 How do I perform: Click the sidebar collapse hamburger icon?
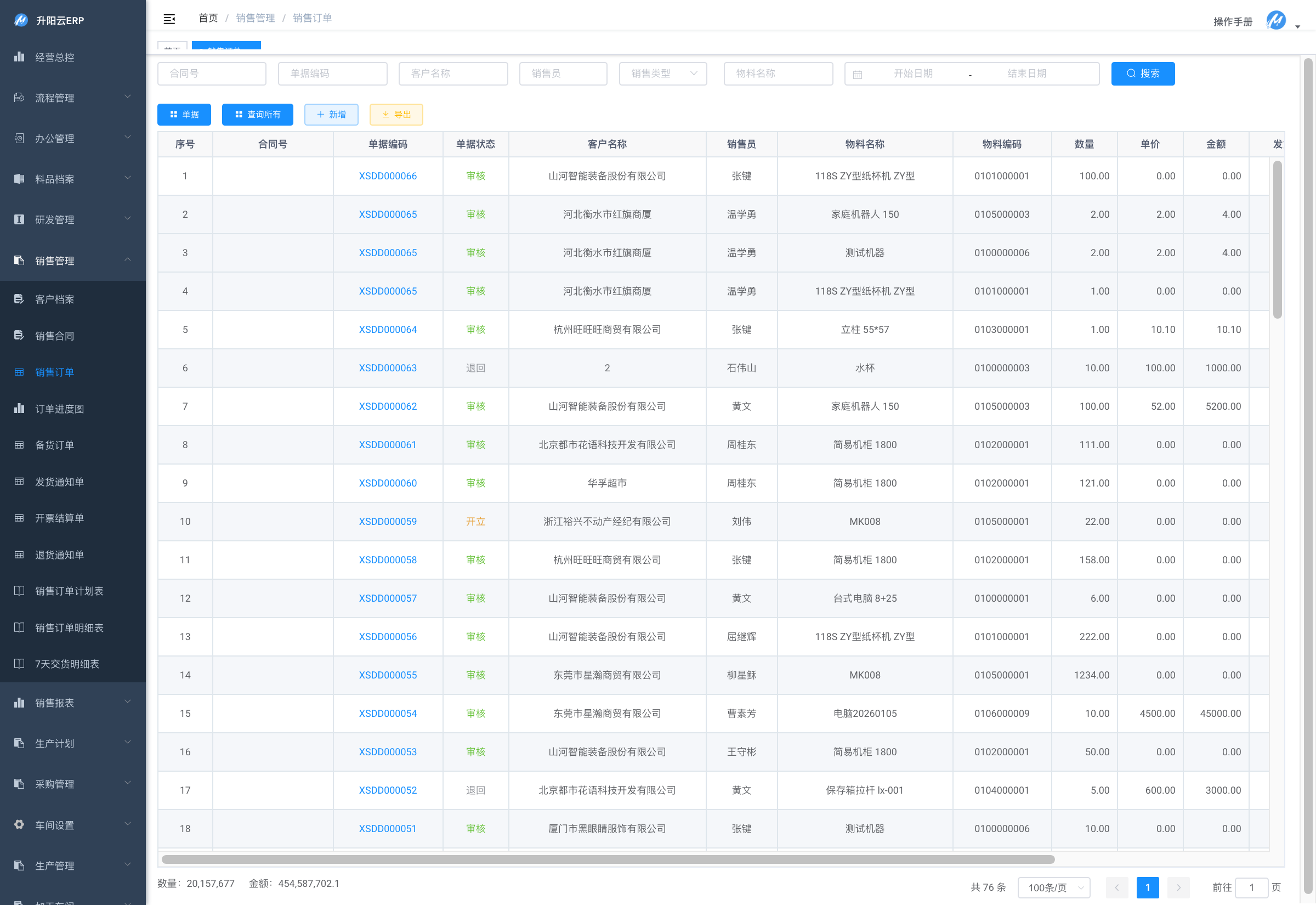[x=169, y=19]
